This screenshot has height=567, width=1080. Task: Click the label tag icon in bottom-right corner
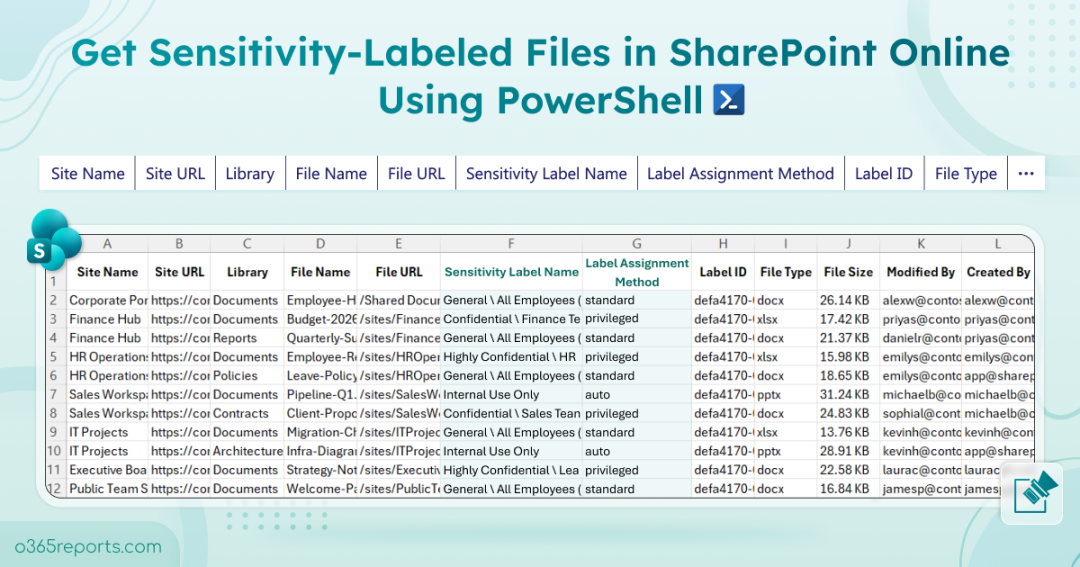pos(1033,493)
